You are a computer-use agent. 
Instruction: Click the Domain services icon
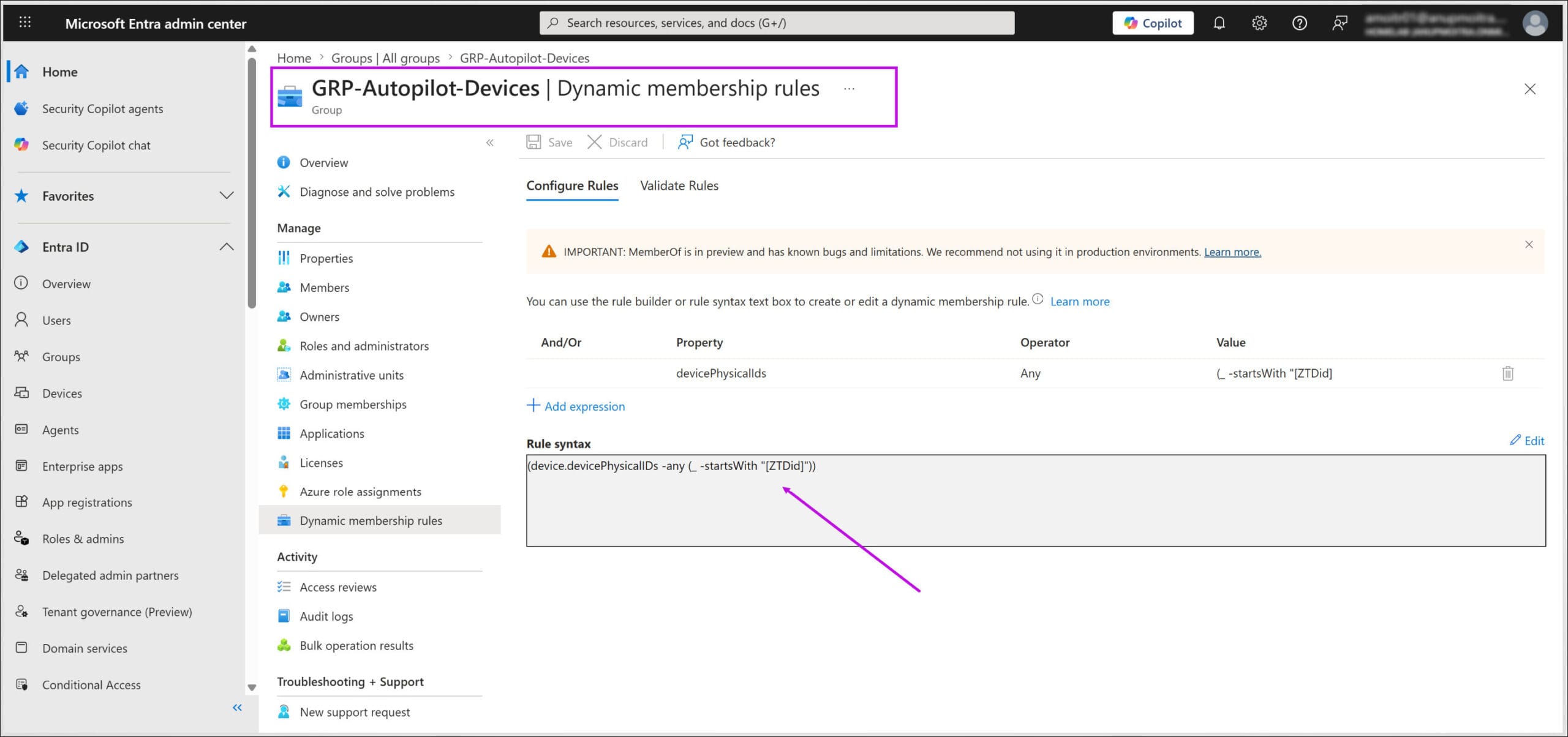[x=21, y=648]
